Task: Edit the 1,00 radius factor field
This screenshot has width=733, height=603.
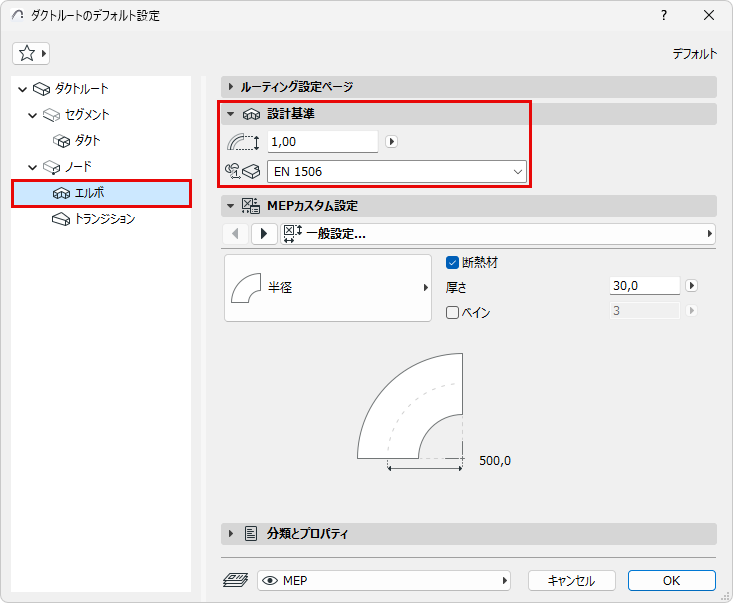Action: tap(323, 142)
